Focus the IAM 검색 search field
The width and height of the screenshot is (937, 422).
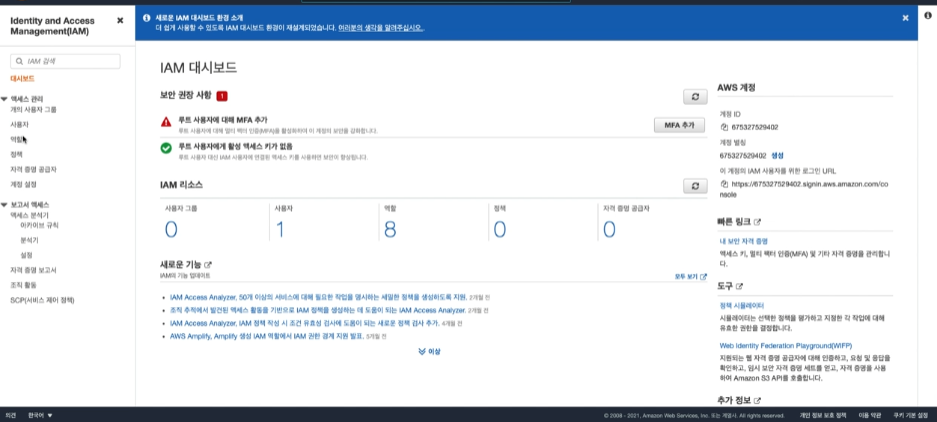(65, 61)
